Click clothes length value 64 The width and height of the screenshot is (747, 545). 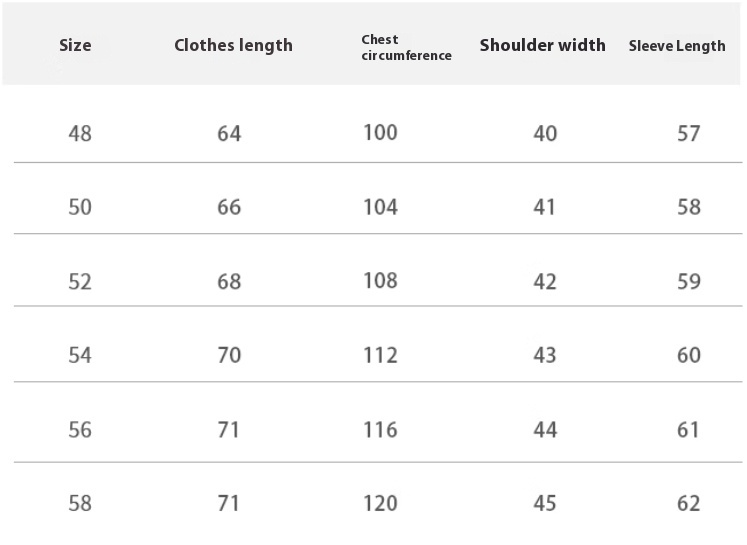229,133
